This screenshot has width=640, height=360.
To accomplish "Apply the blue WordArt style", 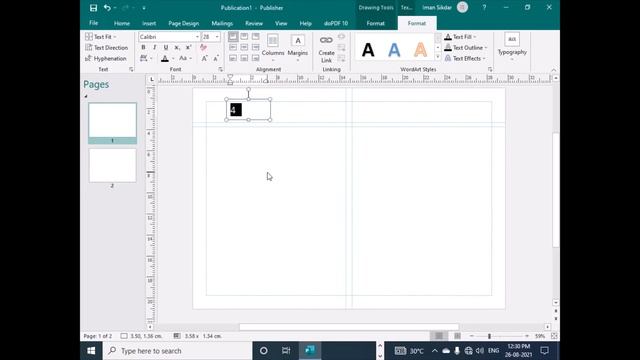I will 394,50.
